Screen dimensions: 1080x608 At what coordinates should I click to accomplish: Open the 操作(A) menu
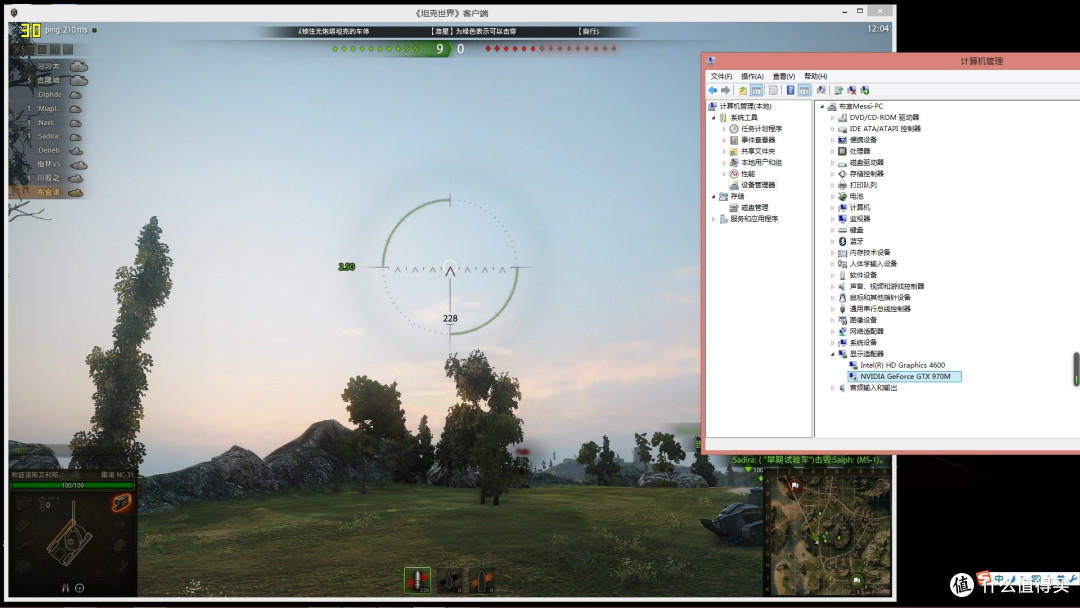(x=752, y=76)
